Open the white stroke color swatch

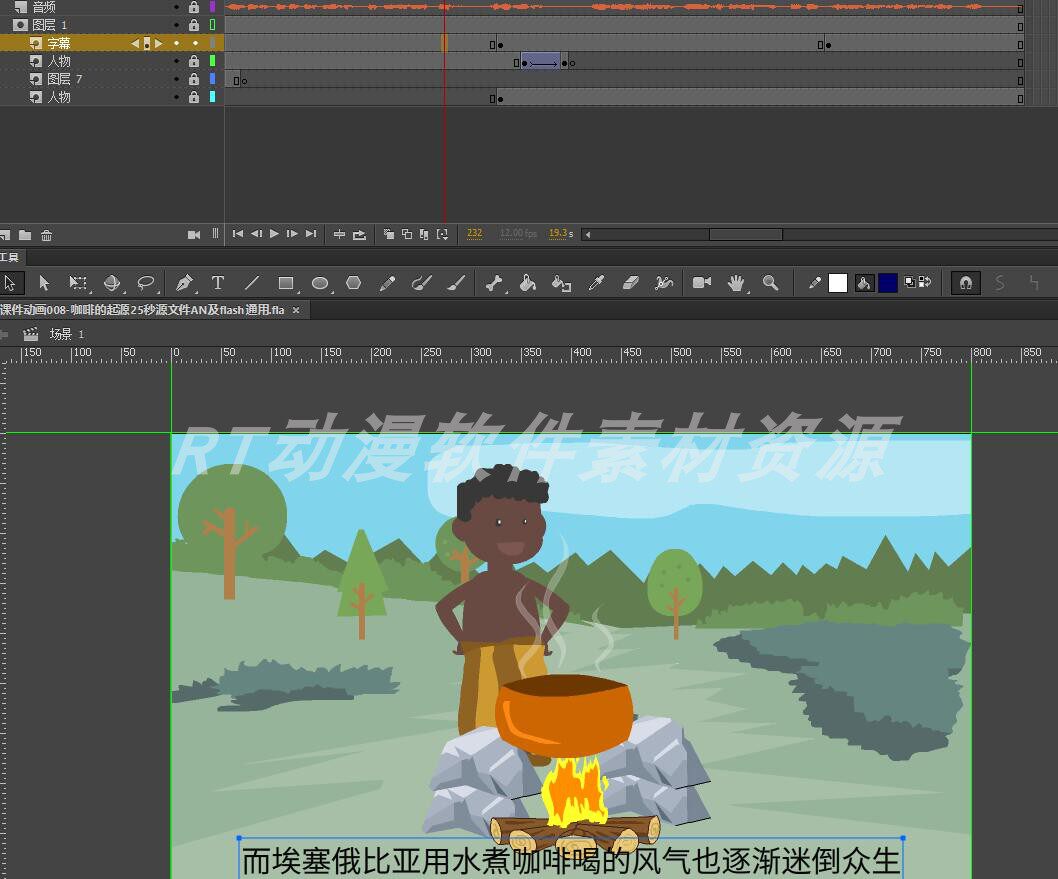837,283
